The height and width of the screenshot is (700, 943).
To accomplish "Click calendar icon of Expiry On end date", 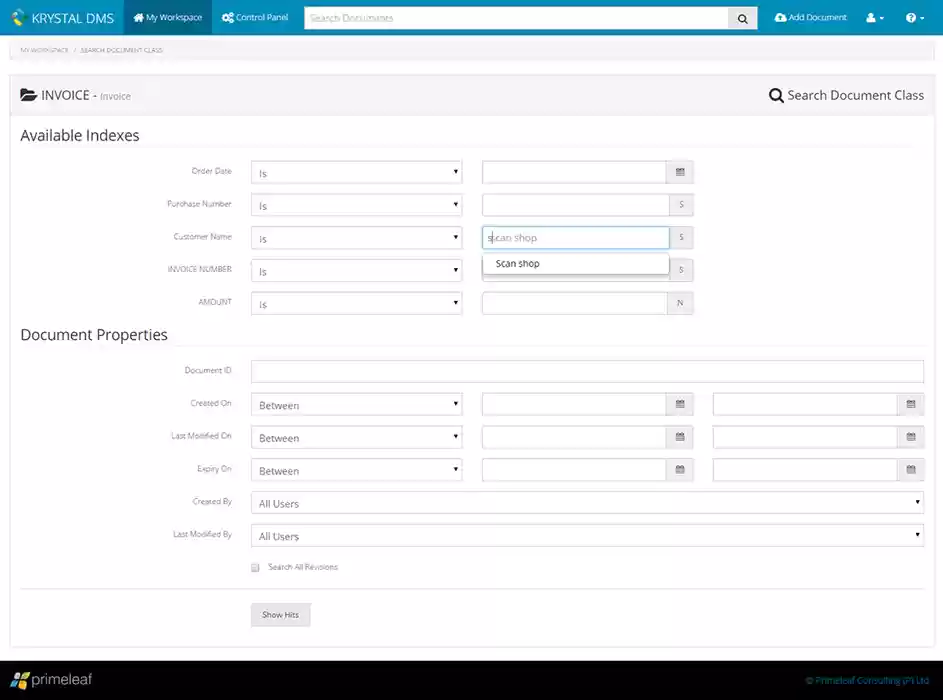I will [910, 470].
